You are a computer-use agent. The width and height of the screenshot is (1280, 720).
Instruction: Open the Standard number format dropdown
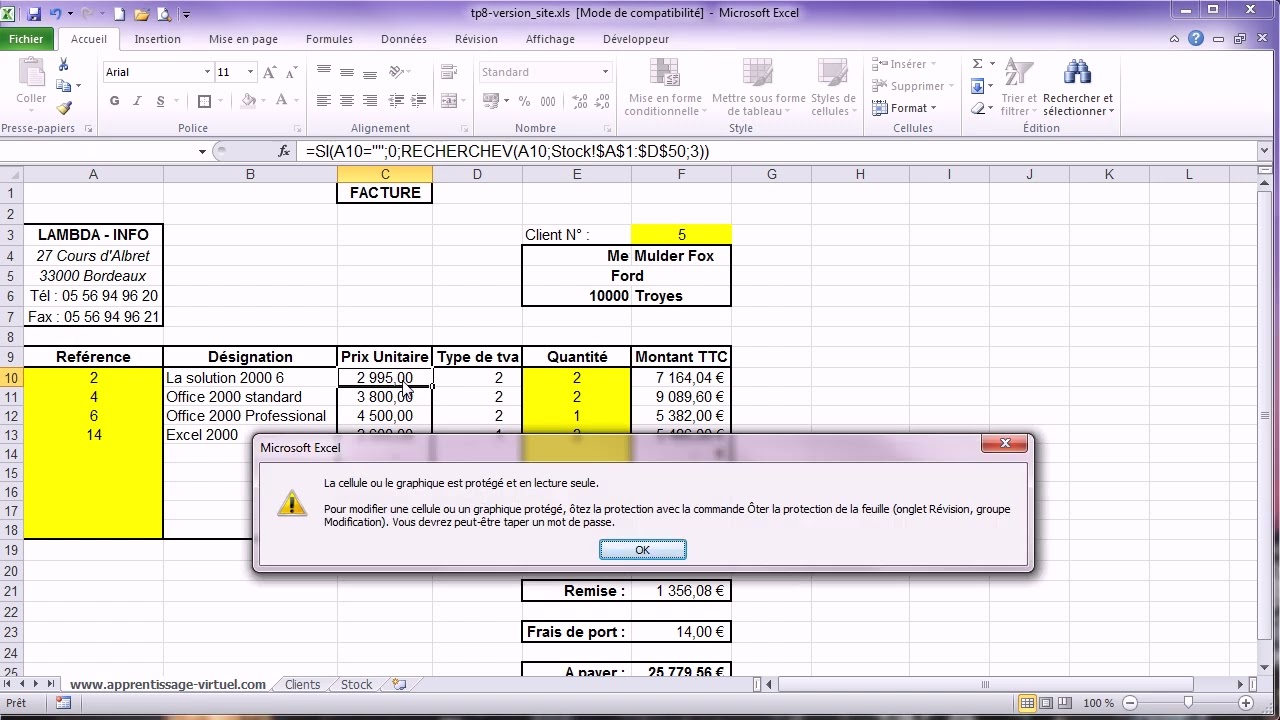tap(605, 72)
